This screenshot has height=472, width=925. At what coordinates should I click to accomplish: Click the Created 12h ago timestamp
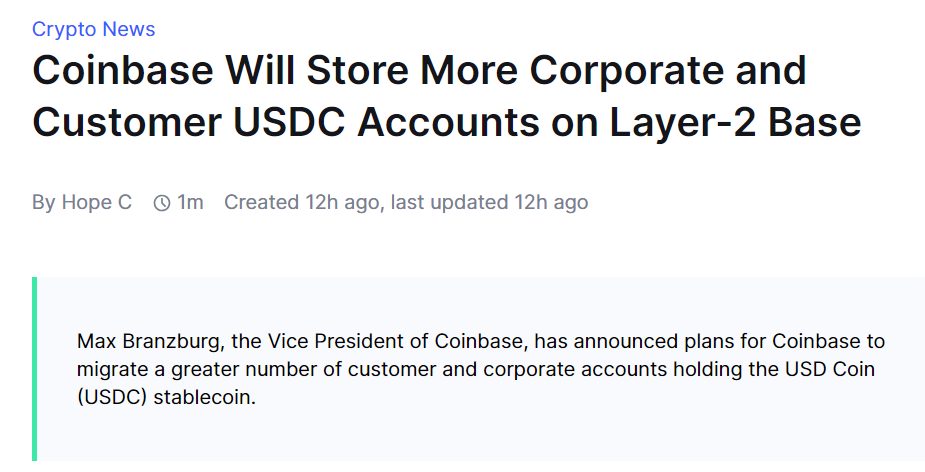pyautogui.click(x=301, y=202)
